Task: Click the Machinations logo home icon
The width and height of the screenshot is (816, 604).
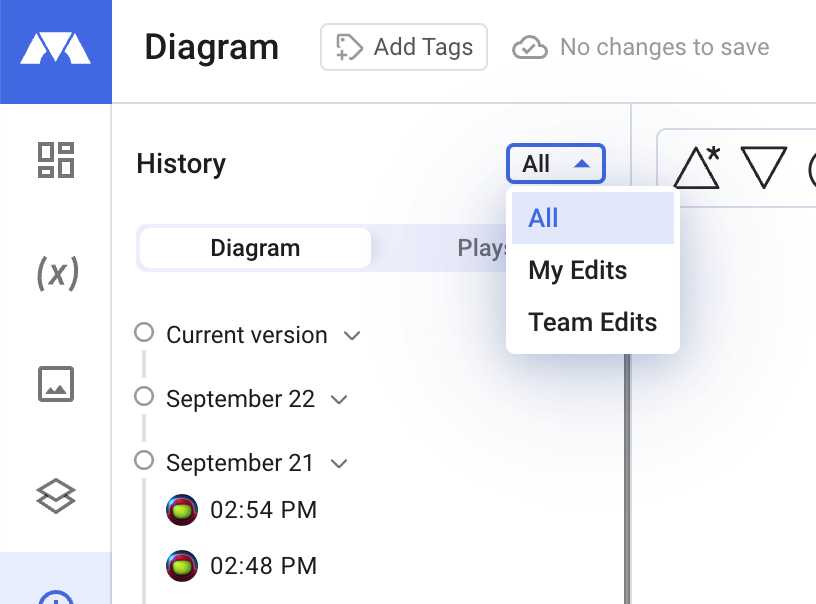Action: click(x=56, y=48)
